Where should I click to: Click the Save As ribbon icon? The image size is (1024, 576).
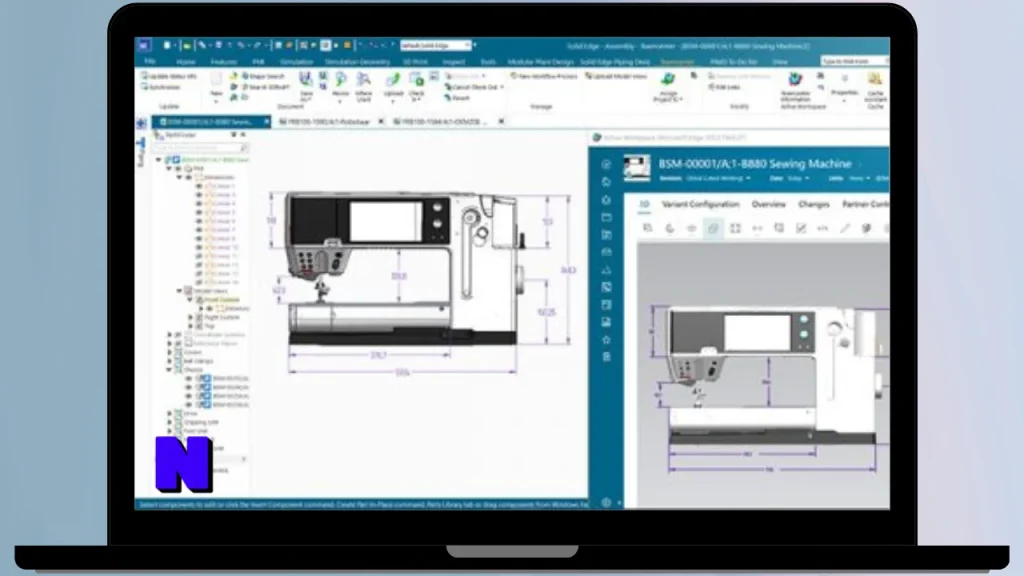tap(306, 86)
